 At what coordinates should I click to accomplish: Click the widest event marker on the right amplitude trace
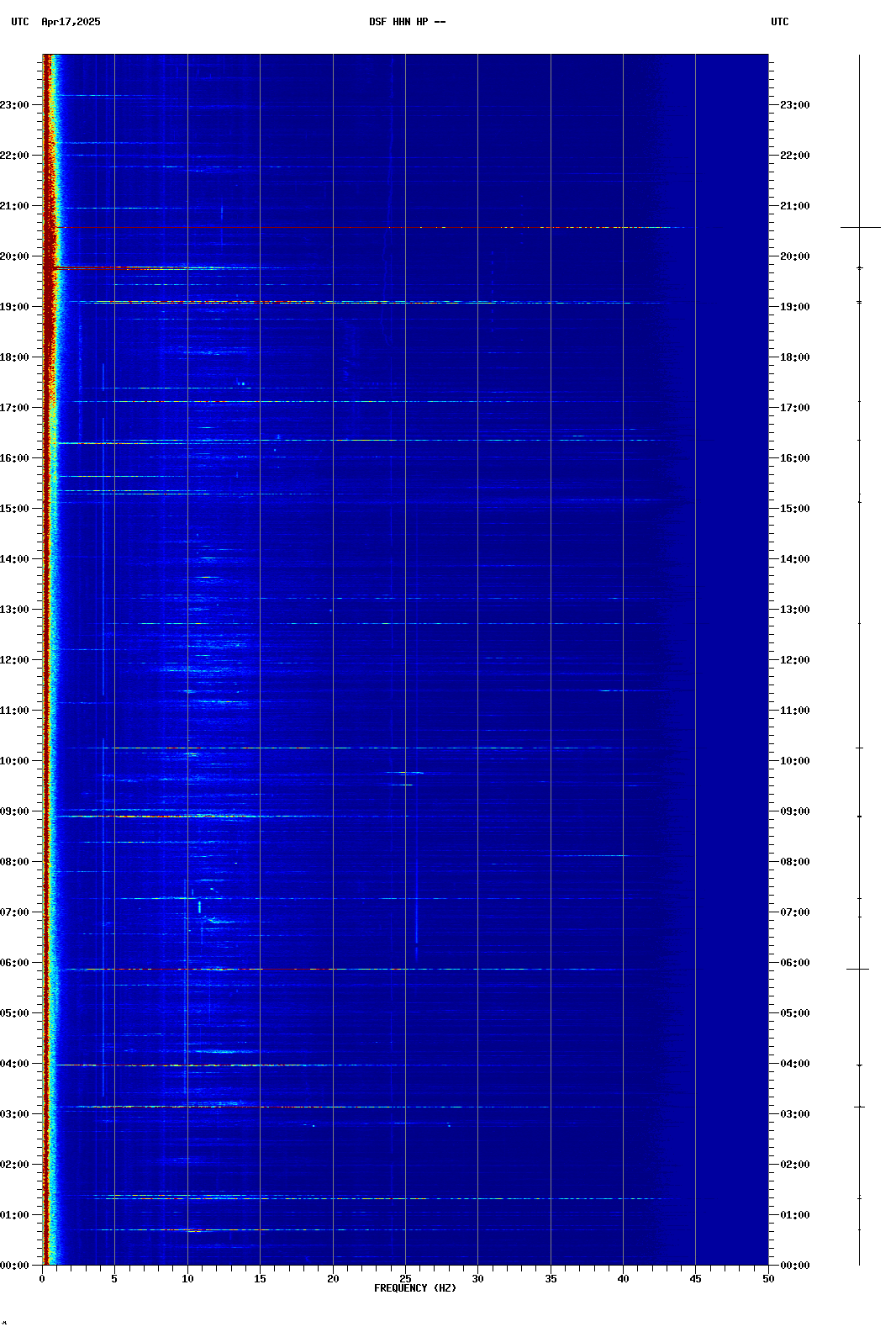point(860,227)
